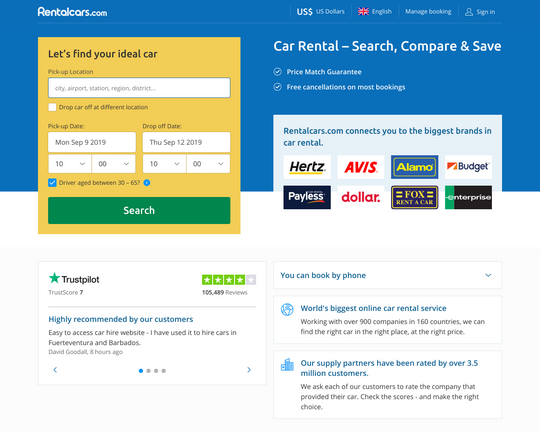Click the Rentalcars.com logo
This screenshot has width=540, height=432.
[72, 12]
